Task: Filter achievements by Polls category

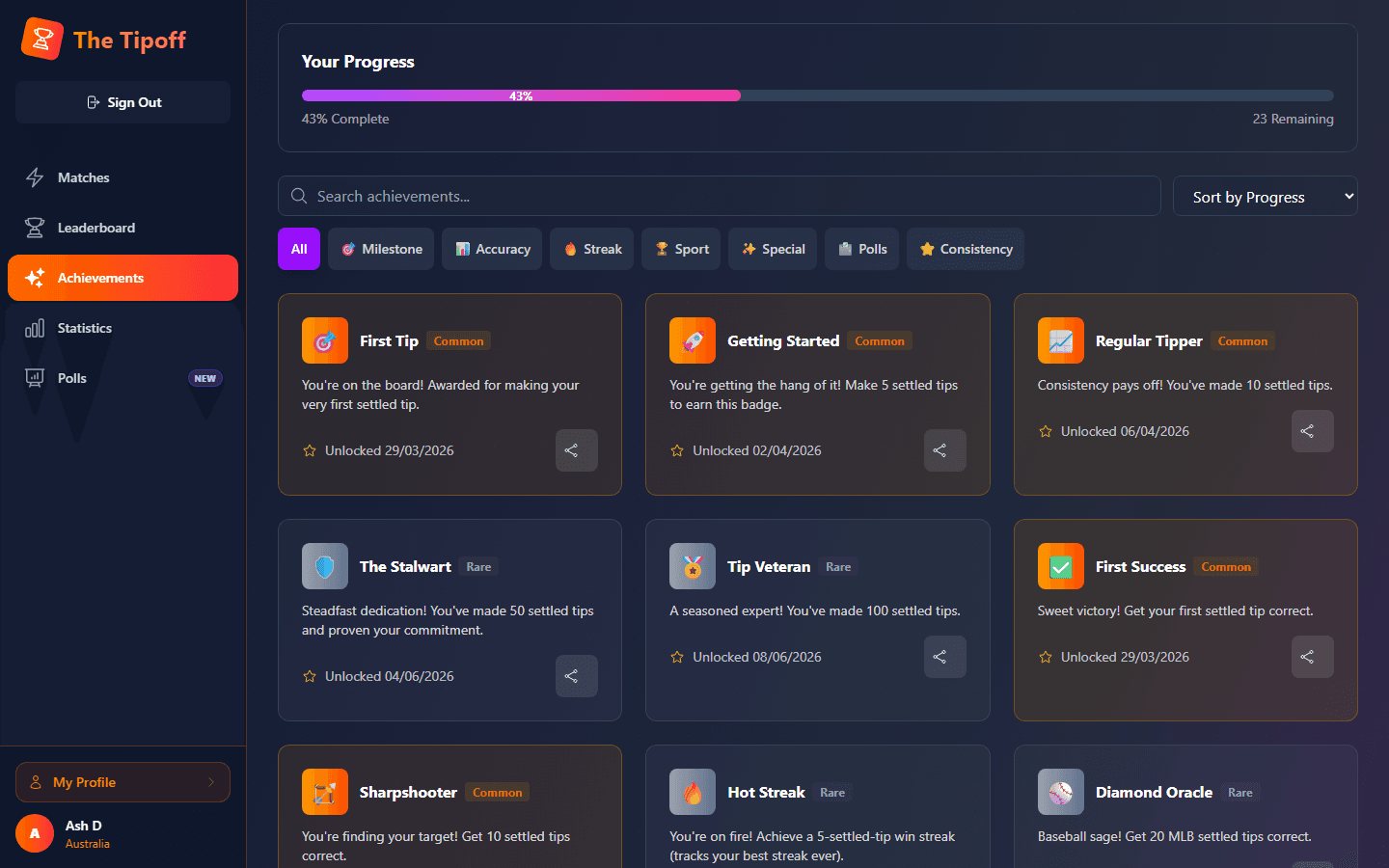Action: tap(862, 249)
